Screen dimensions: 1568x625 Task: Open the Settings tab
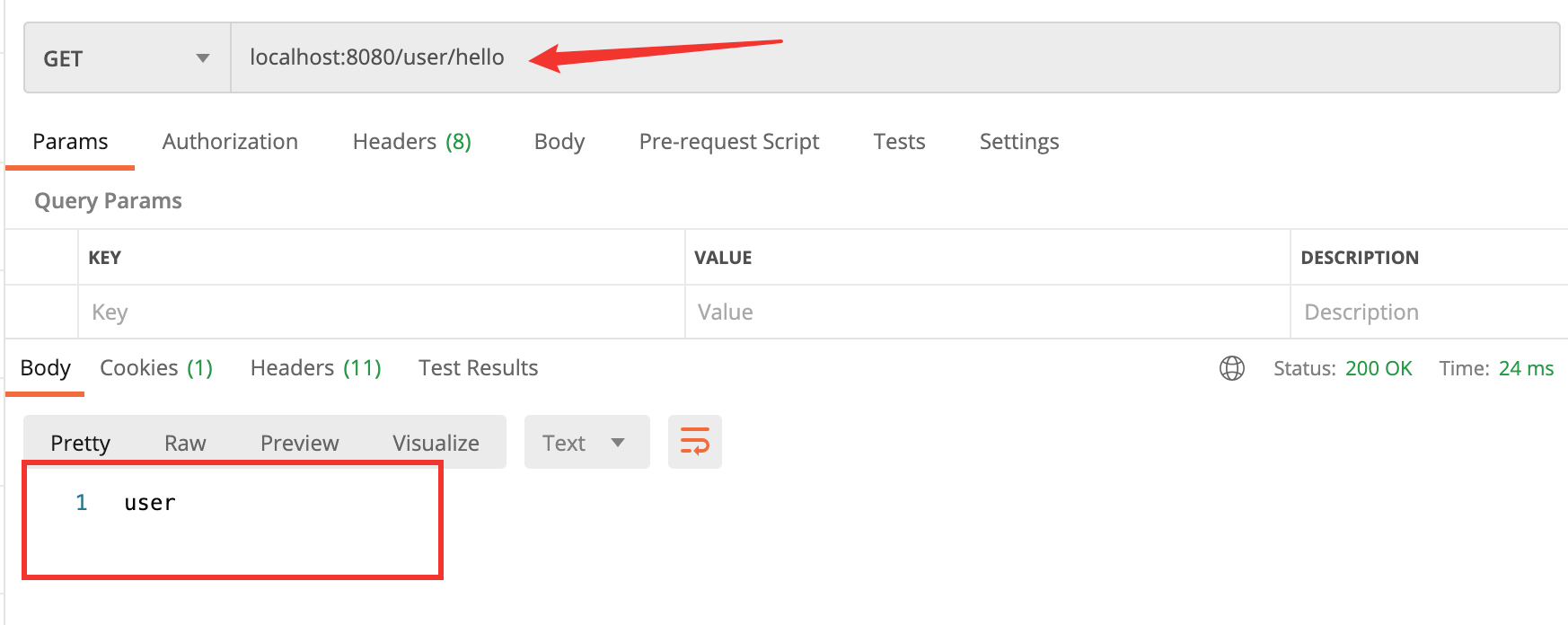click(1018, 142)
